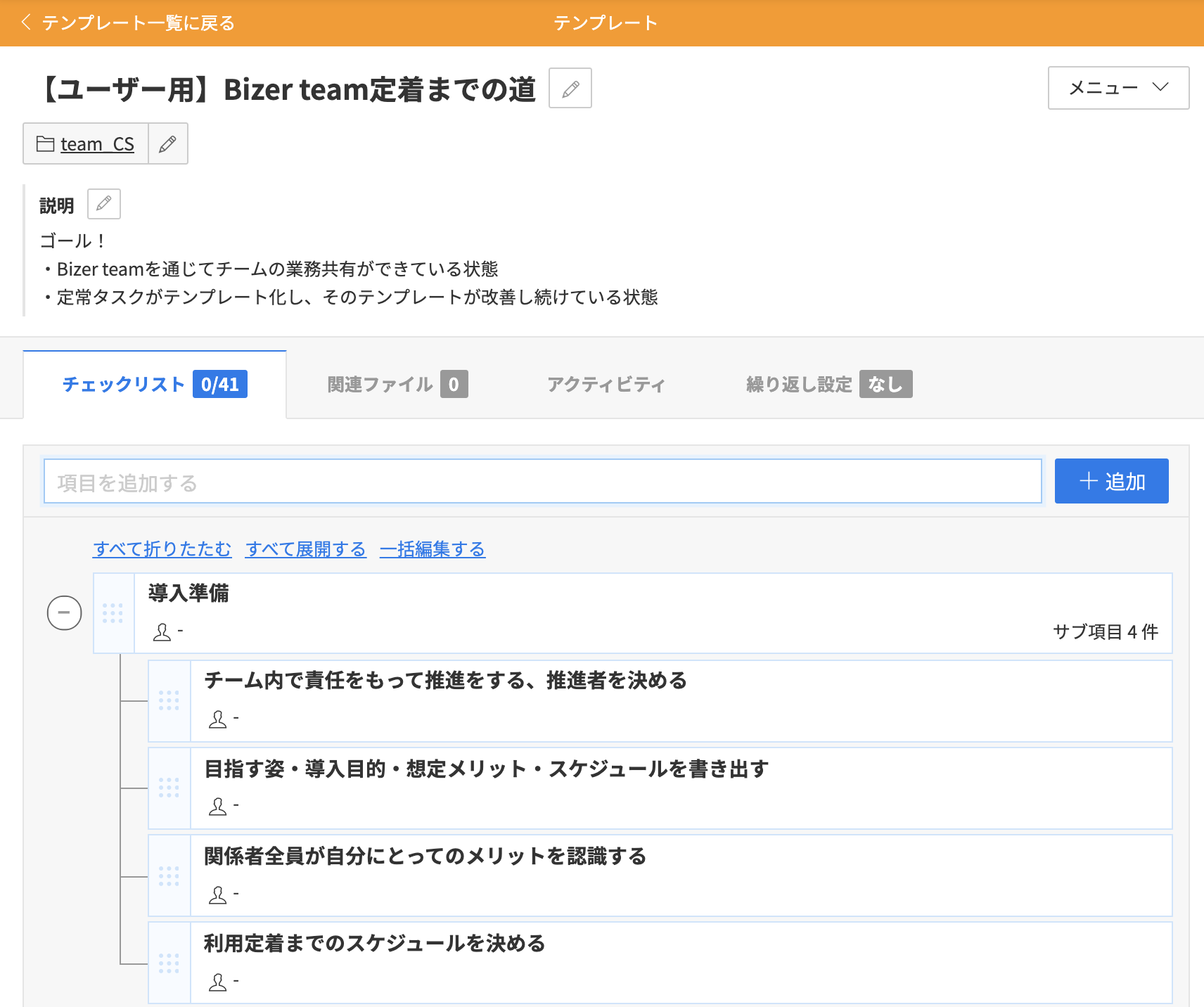
Task: Click the pencil icon next to team_CS folder
Action: click(167, 144)
